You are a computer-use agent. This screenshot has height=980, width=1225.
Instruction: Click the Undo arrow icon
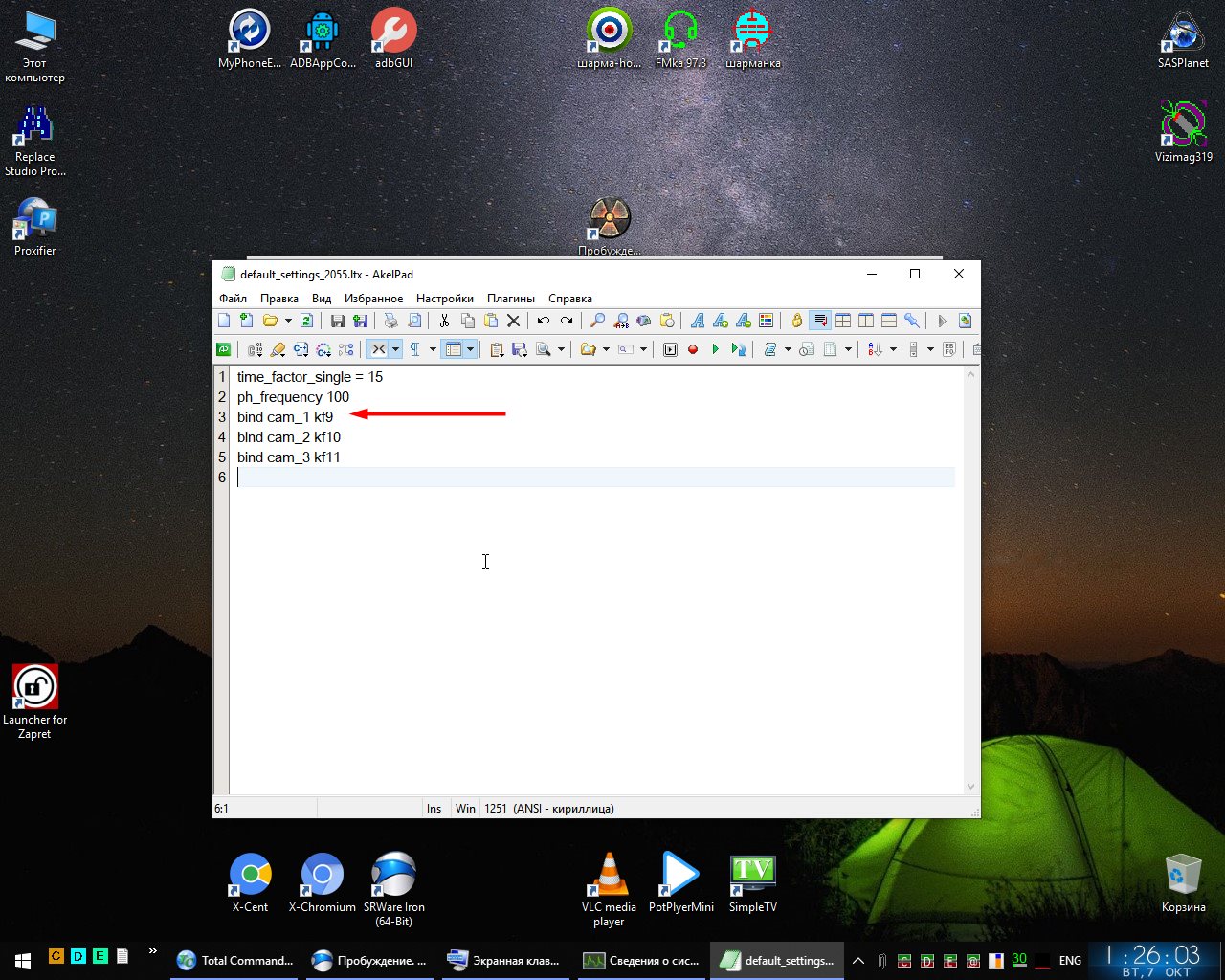[544, 322]
